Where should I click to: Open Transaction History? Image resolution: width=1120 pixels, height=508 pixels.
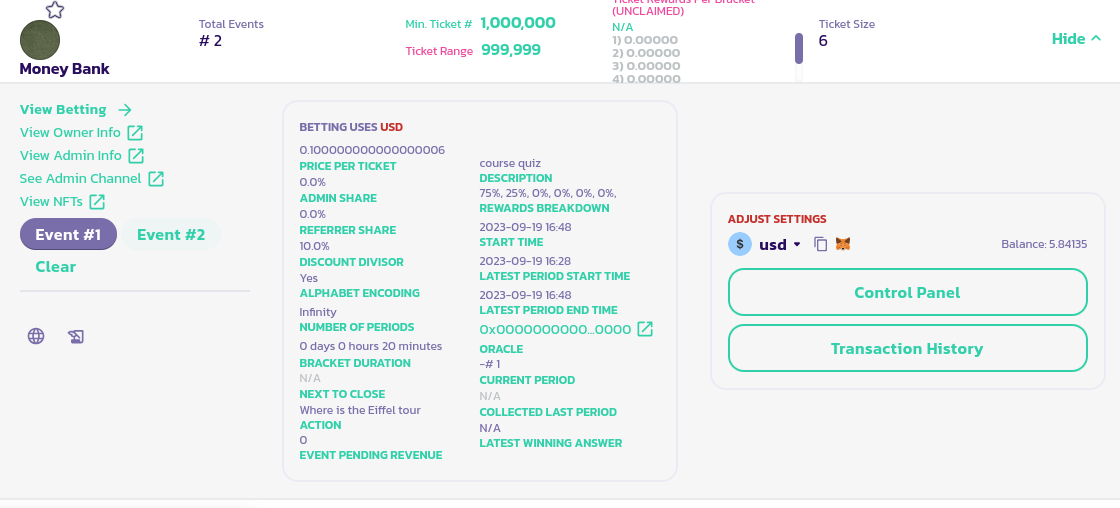pyautogui.click(x=907, y=349)
